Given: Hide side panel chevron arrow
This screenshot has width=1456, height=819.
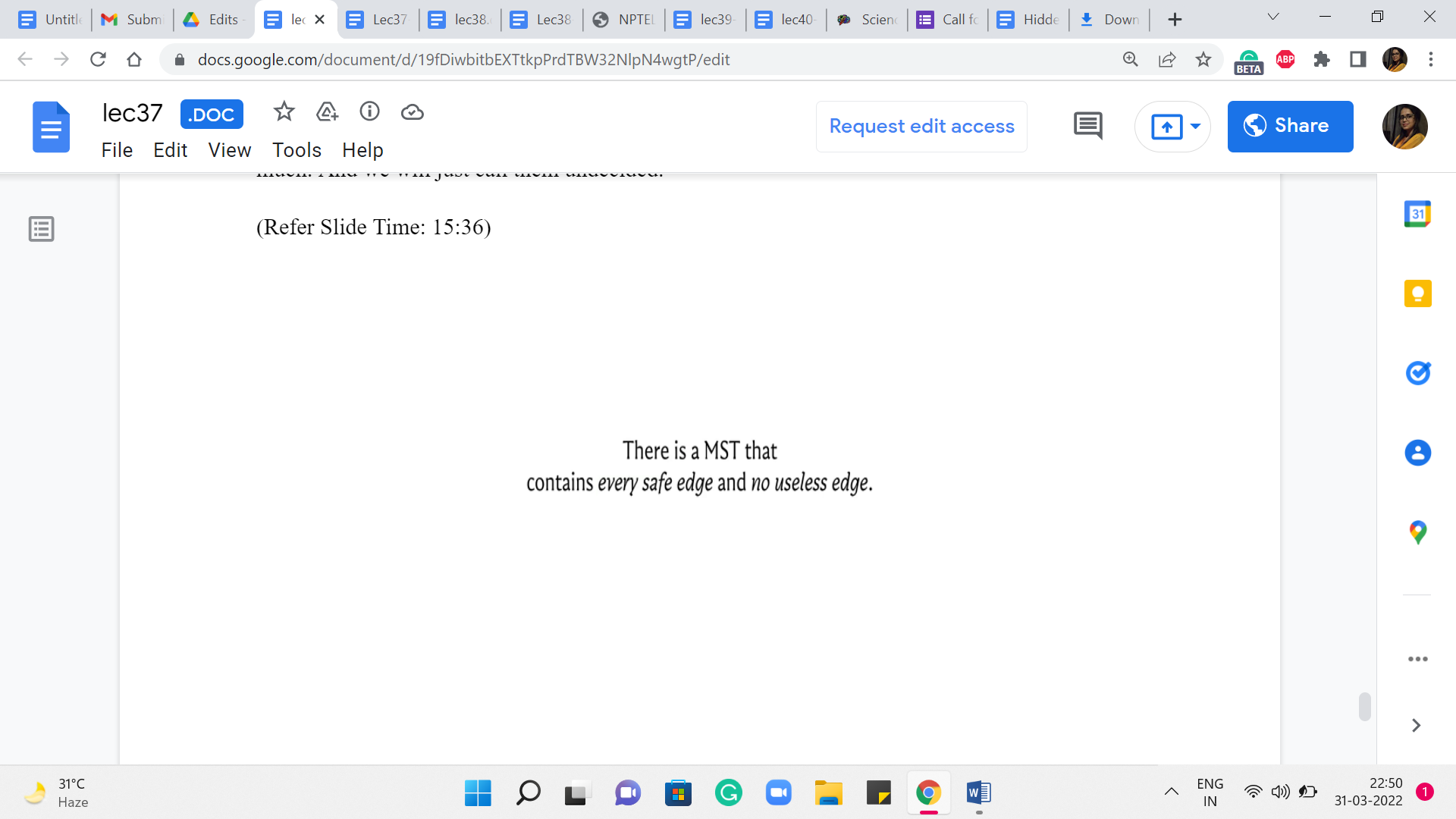Looking at the screenshot, I should pos(1416,726).
